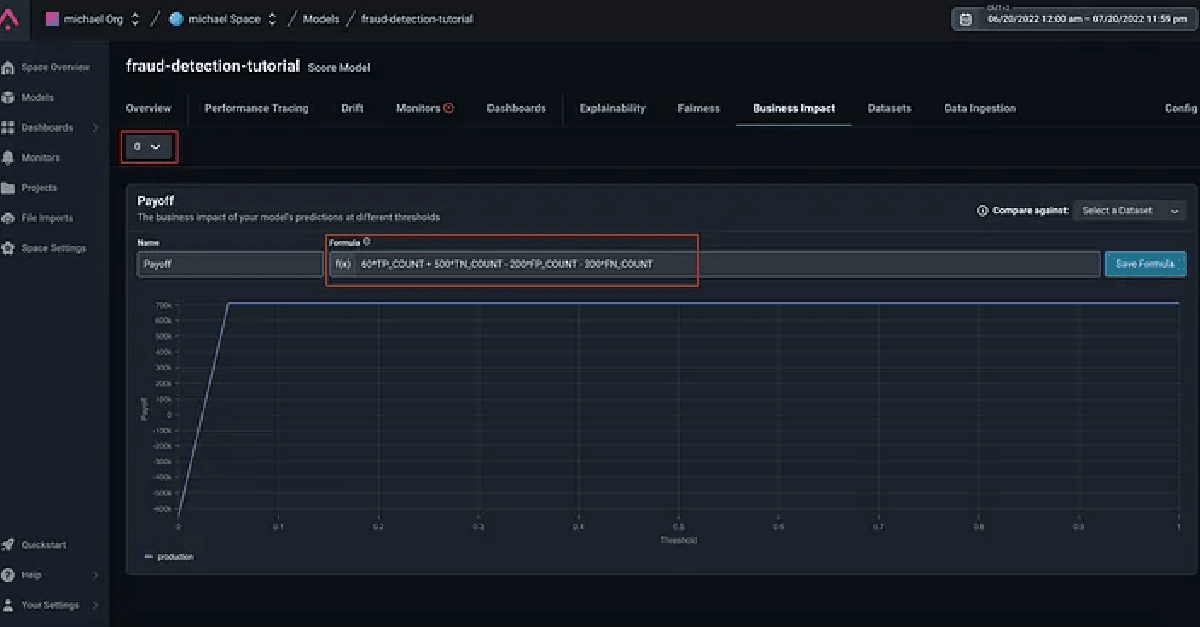Screen dimensions: 1200x627
Task: Click the Arize logo icon
Action: [x=9, y=19]
